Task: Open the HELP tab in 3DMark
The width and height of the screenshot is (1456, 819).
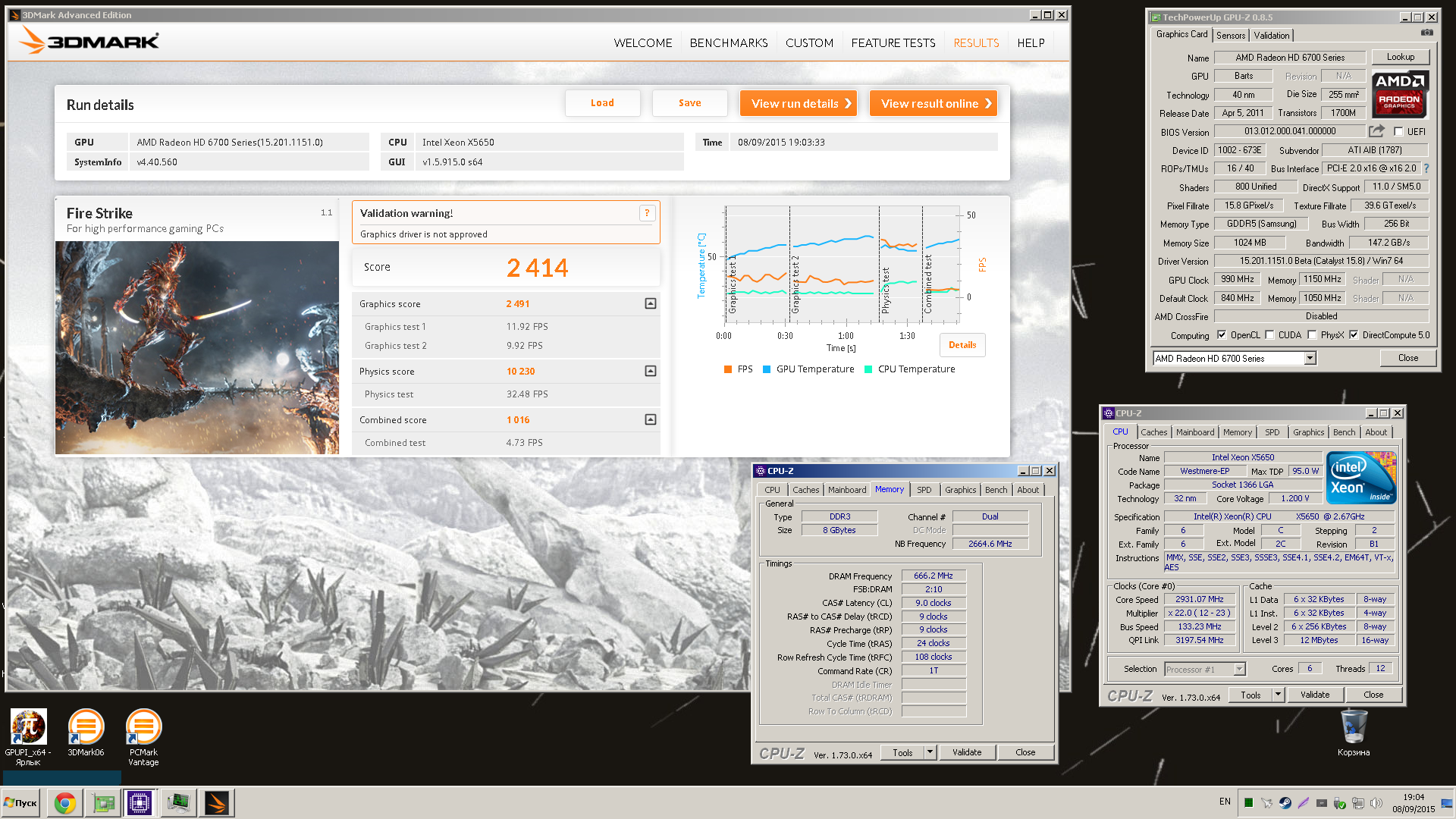Action: 1031,43
